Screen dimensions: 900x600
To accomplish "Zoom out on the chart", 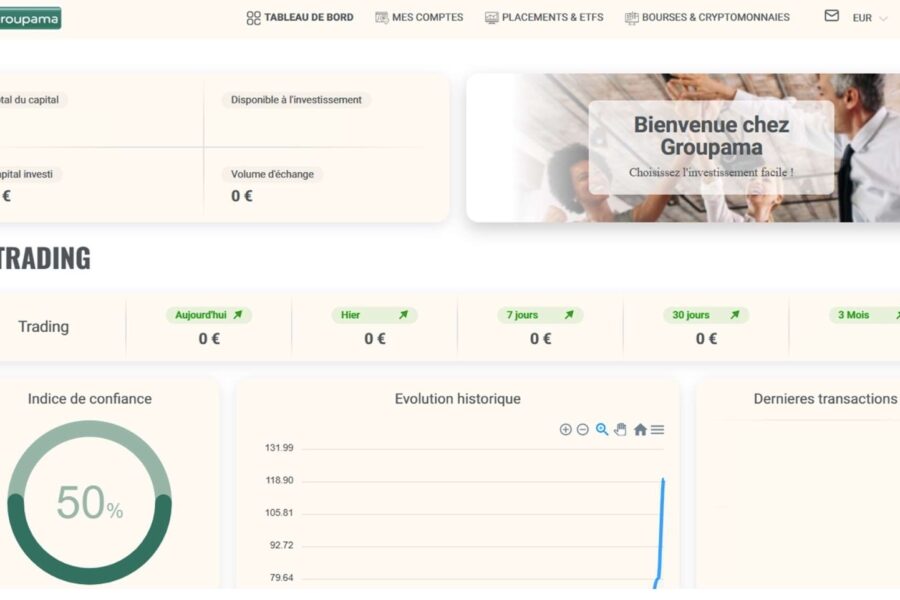I will pos(583,429).
